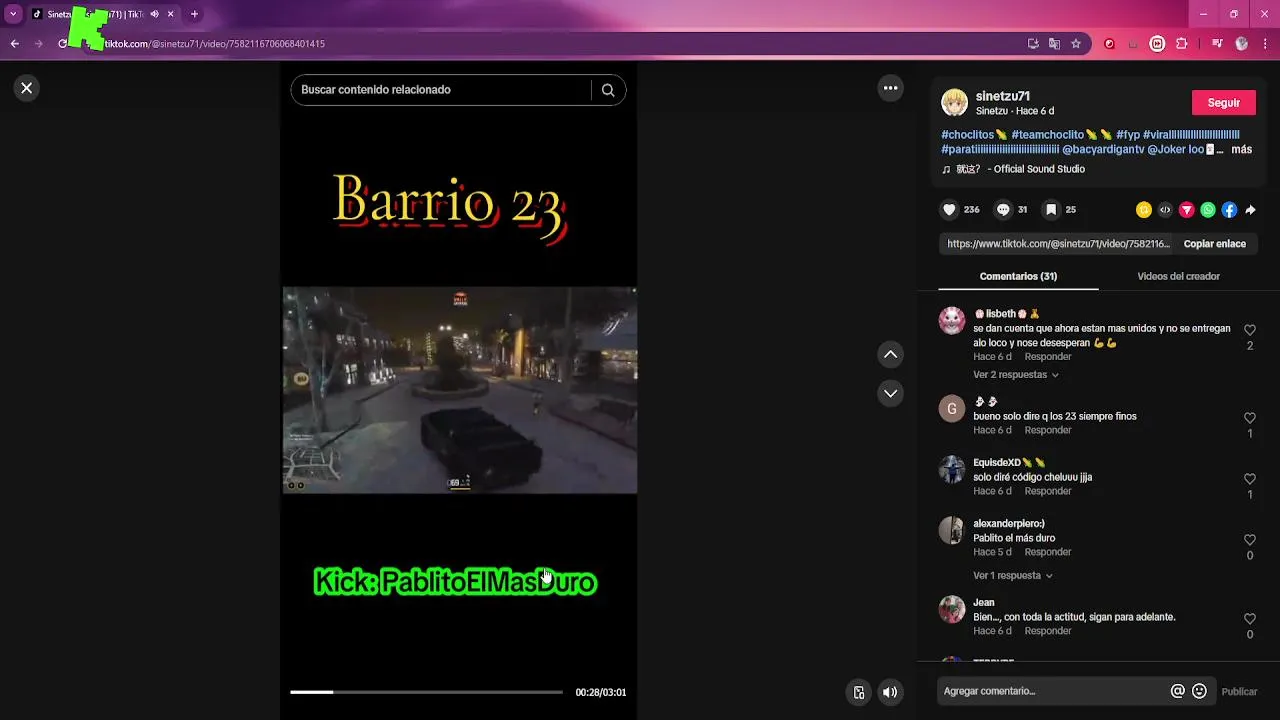Close the TikTok video viewer
Viewport: 1280px width, 720px height.
click(27, 88)
